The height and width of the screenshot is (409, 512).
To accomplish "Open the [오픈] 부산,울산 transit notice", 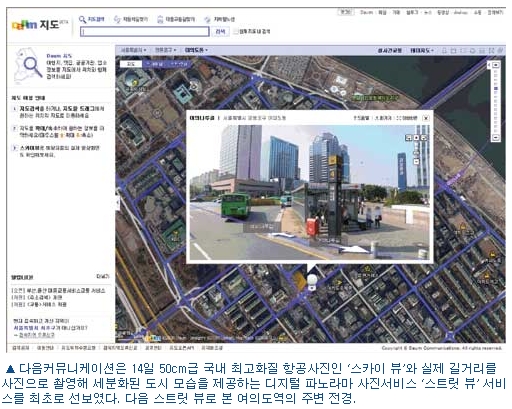I will tap(58, 291).
